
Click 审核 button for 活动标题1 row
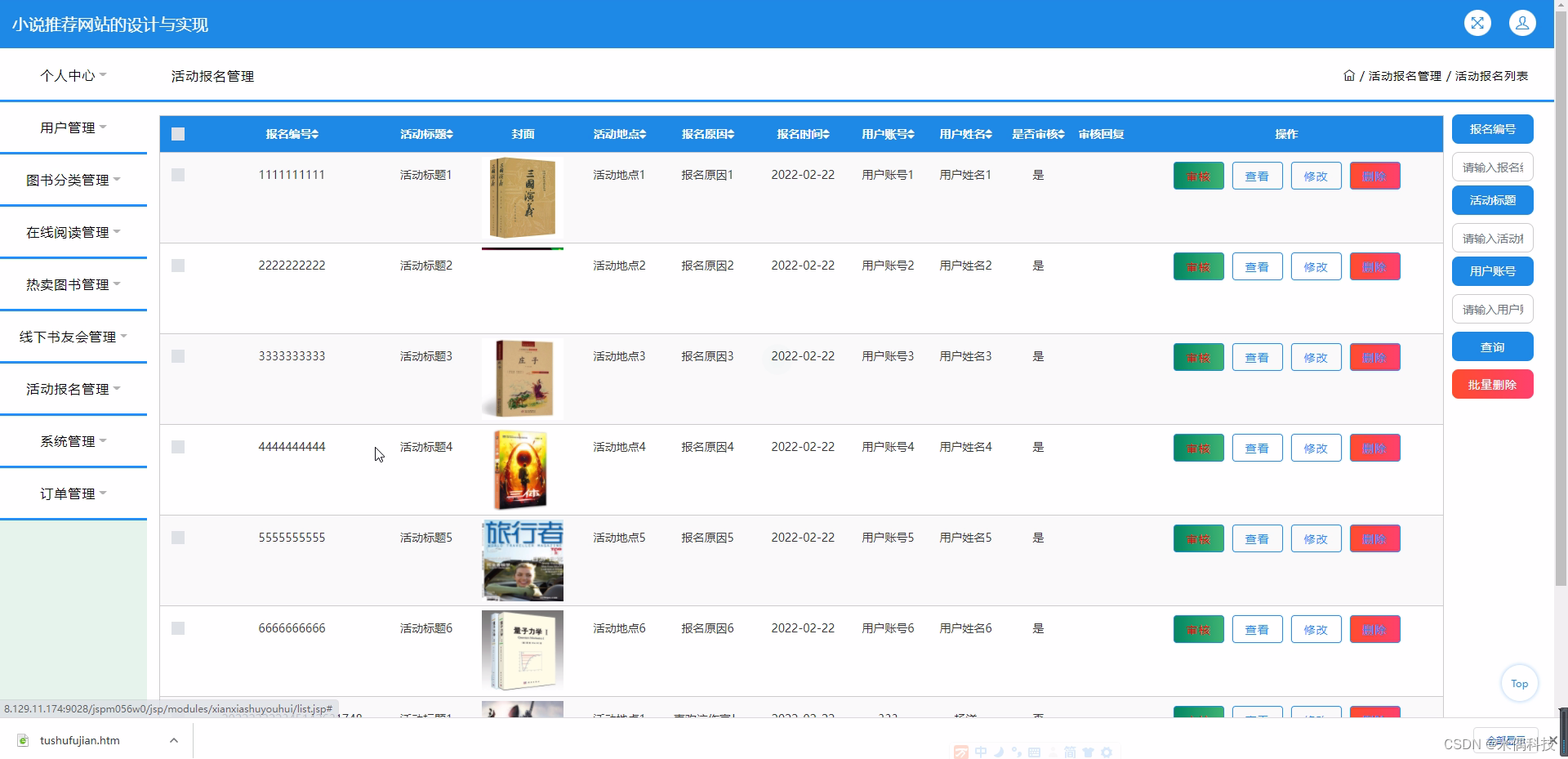click(1198, 176)
